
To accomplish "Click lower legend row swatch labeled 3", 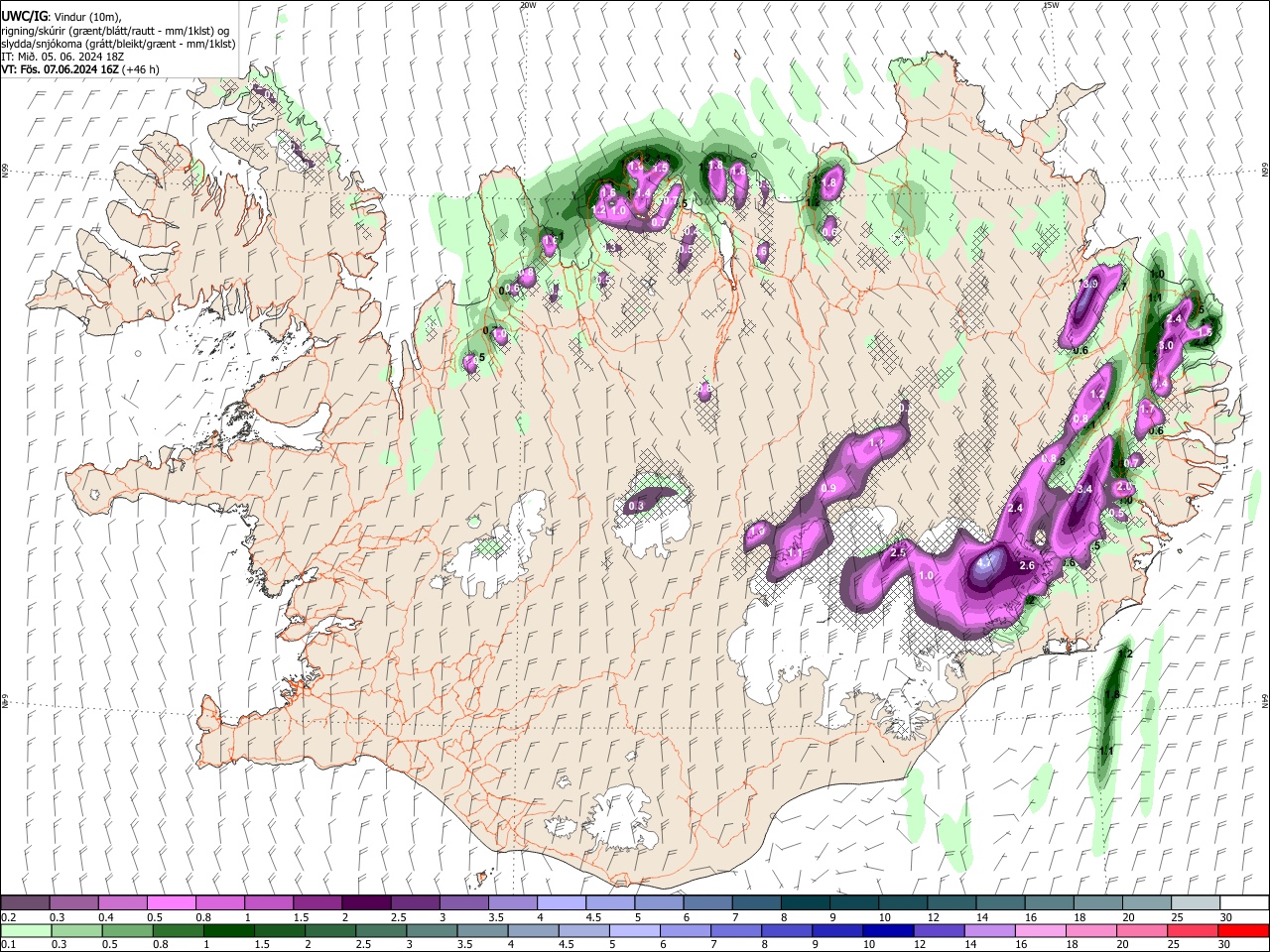I will tap(431, 930).
